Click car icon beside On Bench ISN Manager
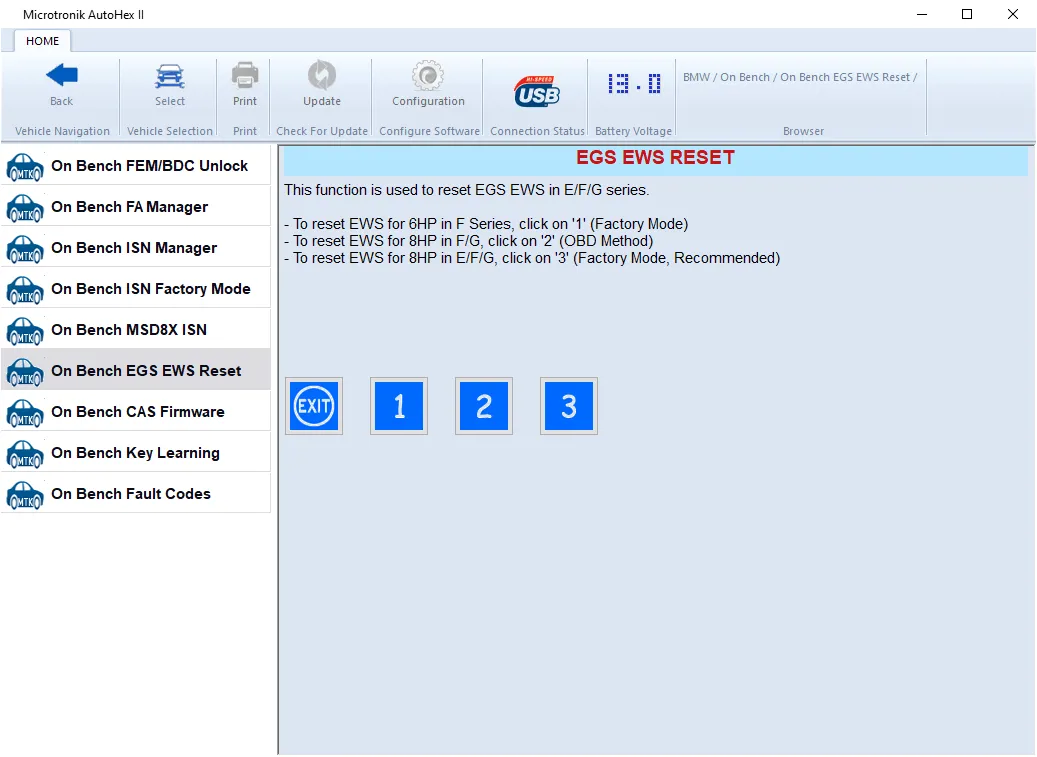Image resolution: width=1037 pixels, height=757 pixels. 25,249
